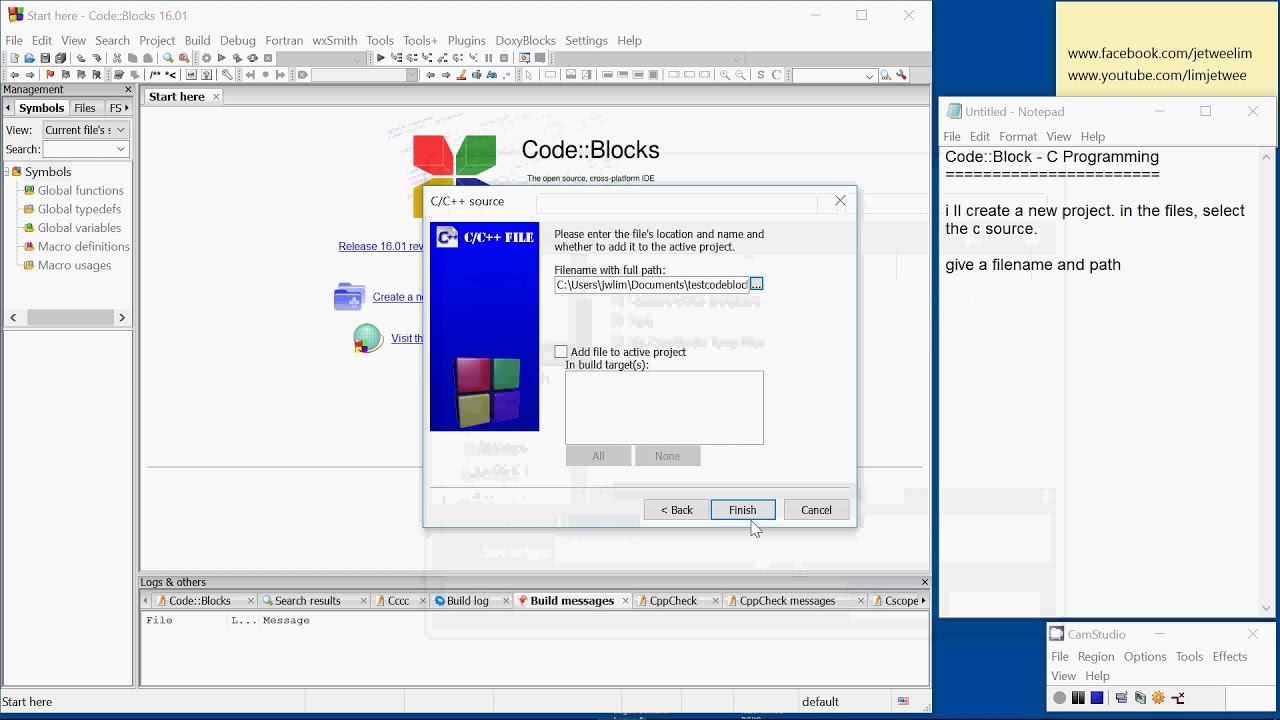
Task: Click the Save all files icon
Action: click(x=60, y=58)
